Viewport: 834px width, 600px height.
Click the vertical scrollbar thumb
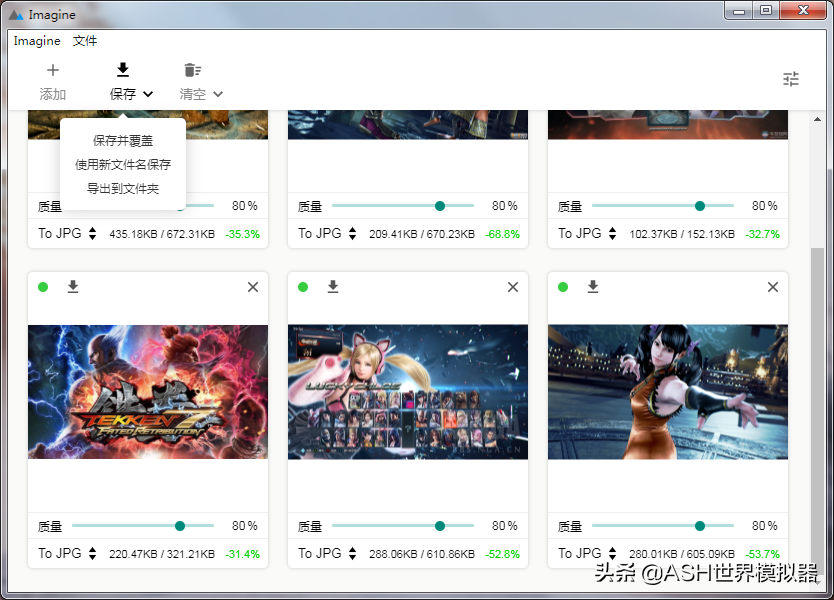[818, 412]
